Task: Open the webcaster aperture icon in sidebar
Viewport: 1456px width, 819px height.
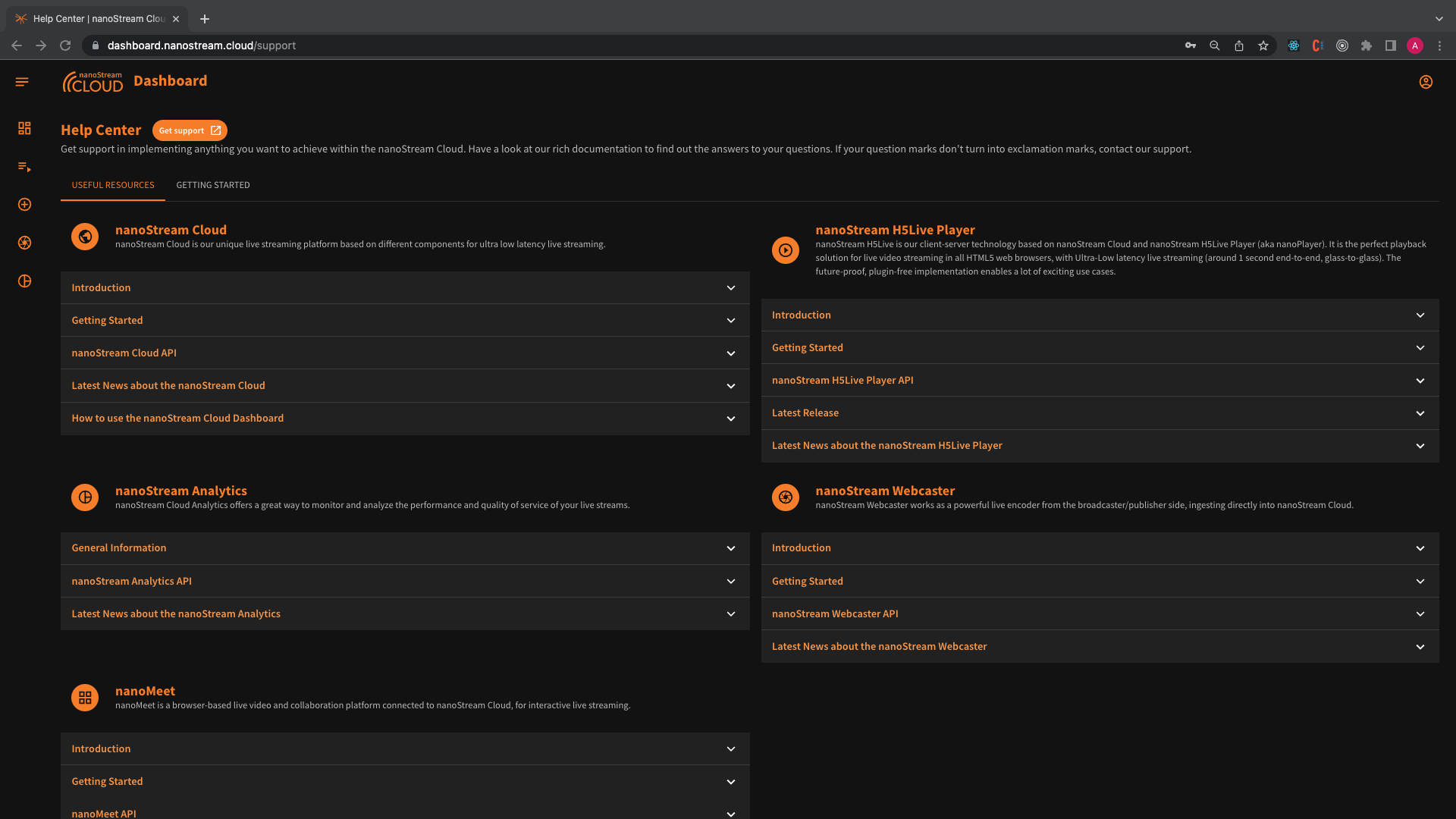Action: [x=24, y=243]
